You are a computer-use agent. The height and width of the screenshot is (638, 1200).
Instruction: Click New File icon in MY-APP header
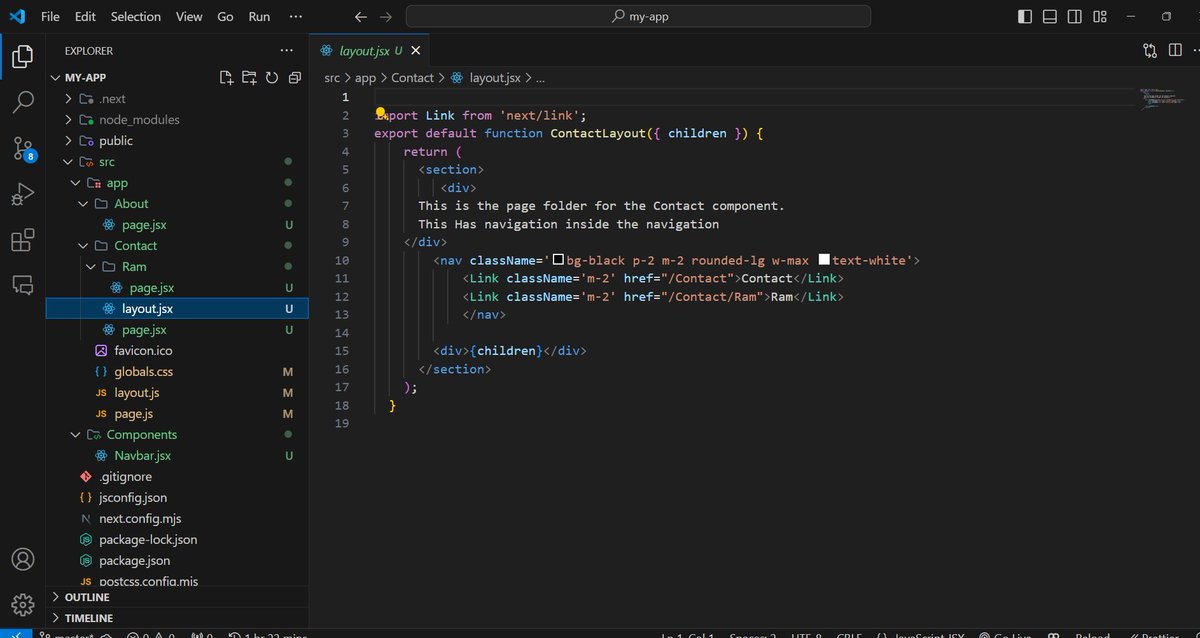point(226,77)
